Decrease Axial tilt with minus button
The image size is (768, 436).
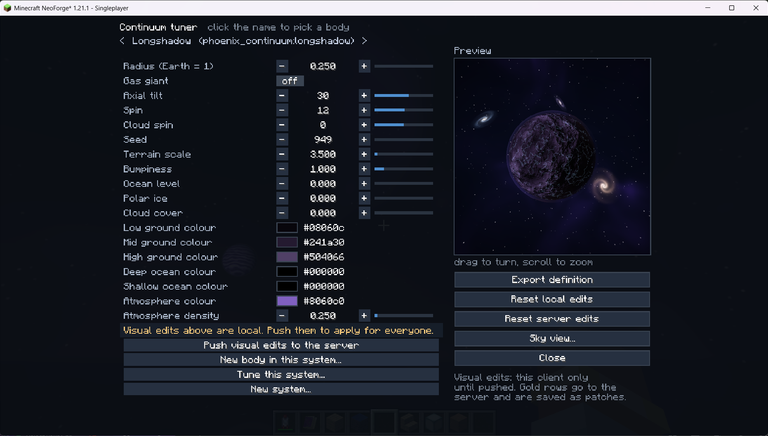(x=282, y=96)
